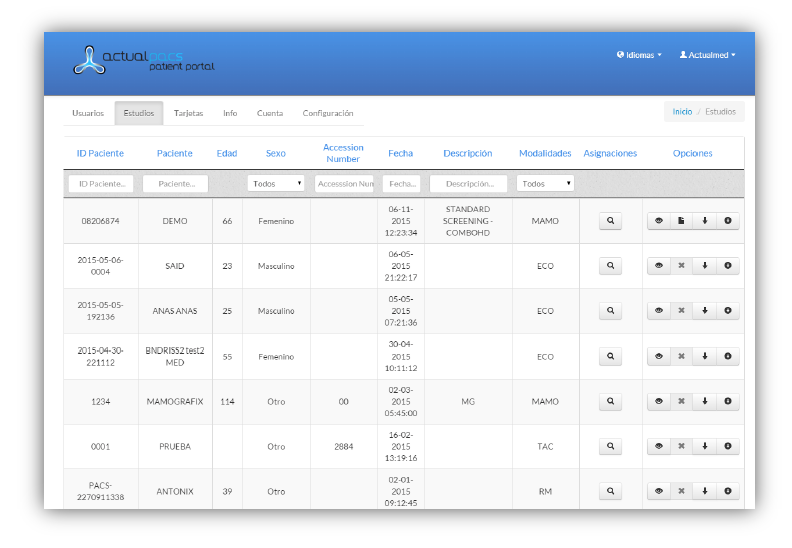The image size is (792, 548).
Task: Sort by Descripción column header
Action: pyautogui.click(x=468, y=153)
